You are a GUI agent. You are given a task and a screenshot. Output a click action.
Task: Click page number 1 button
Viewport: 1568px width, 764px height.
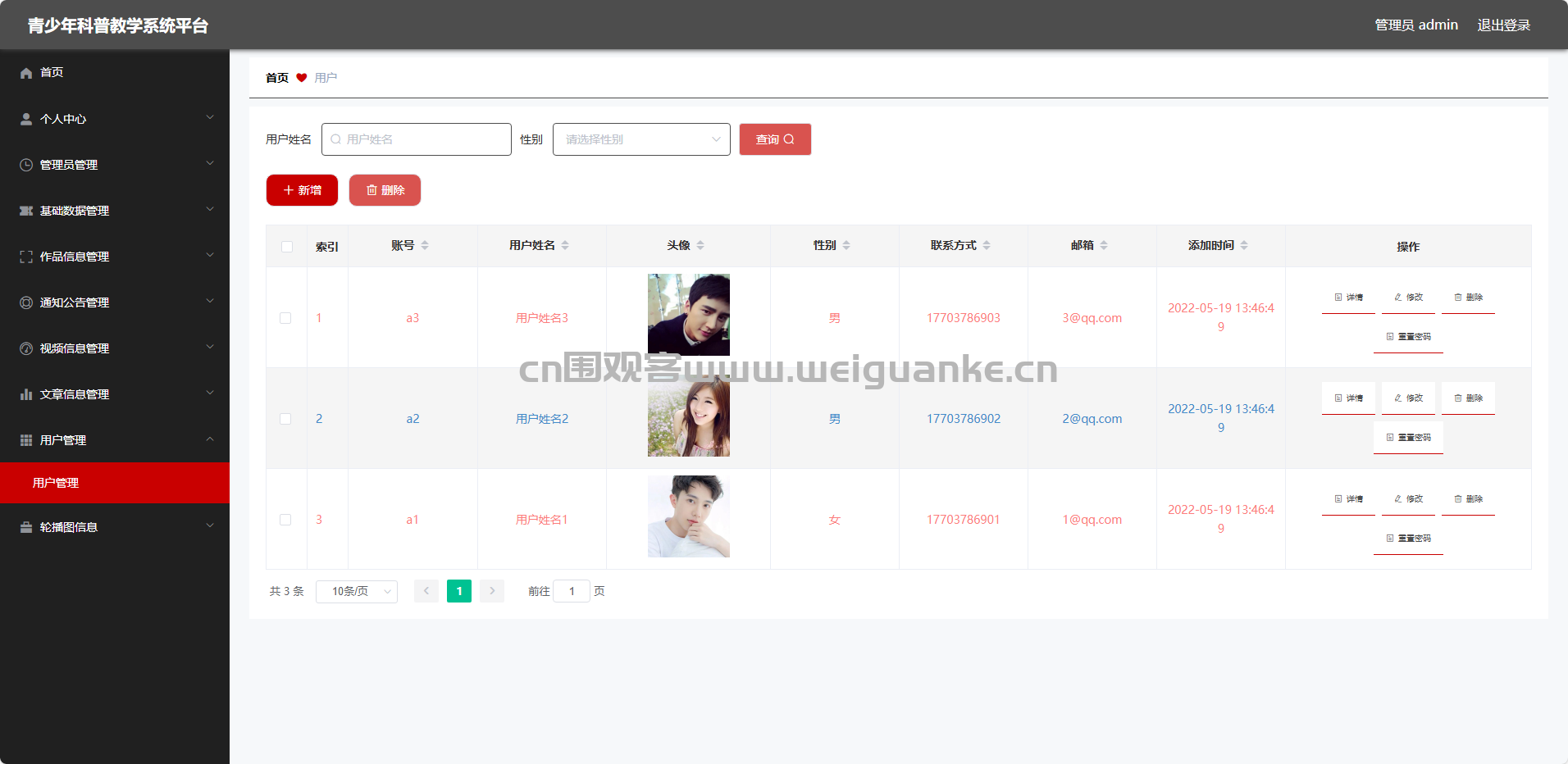(x=459, y=591)
